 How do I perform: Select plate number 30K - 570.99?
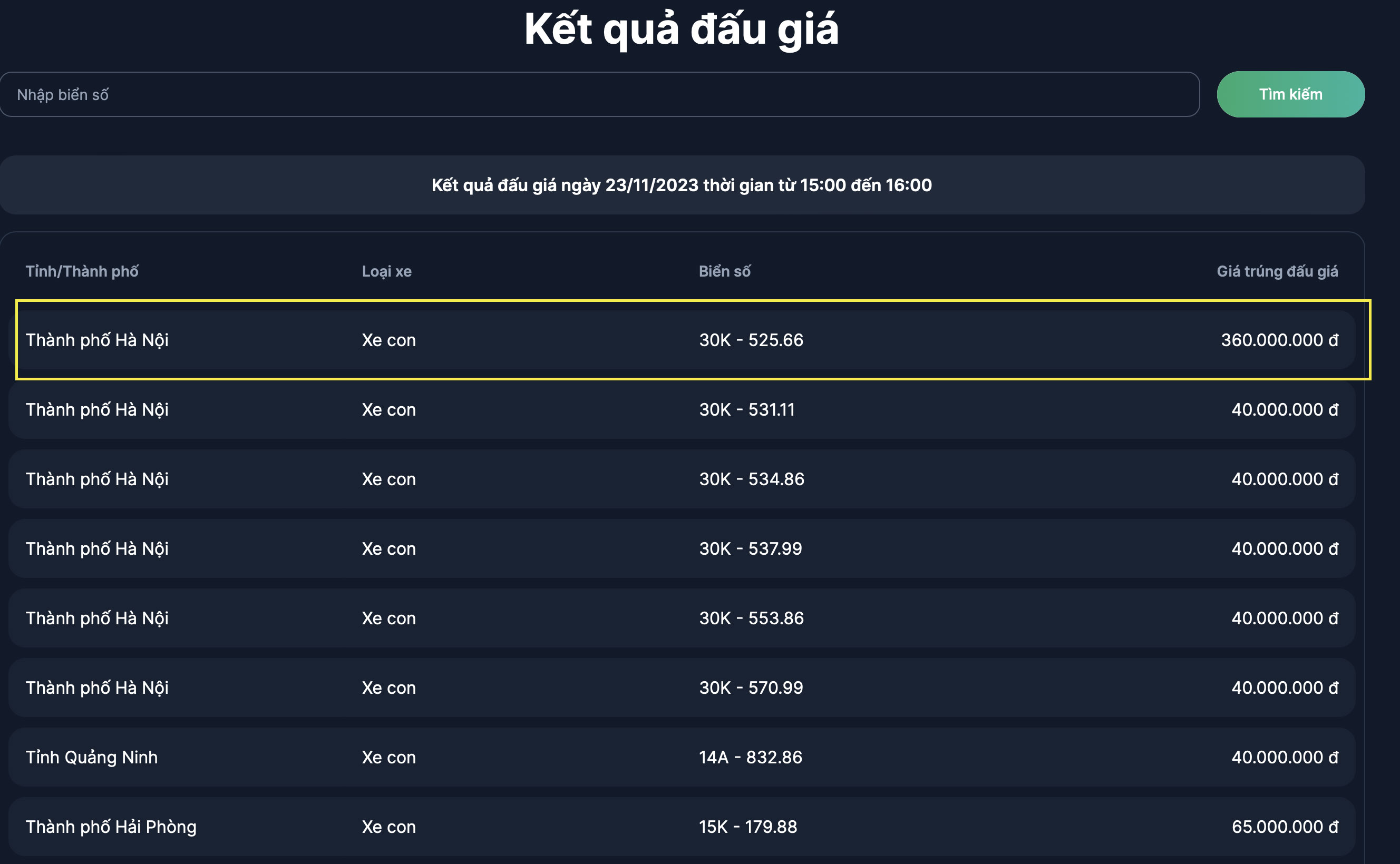(x=751, y=688)
